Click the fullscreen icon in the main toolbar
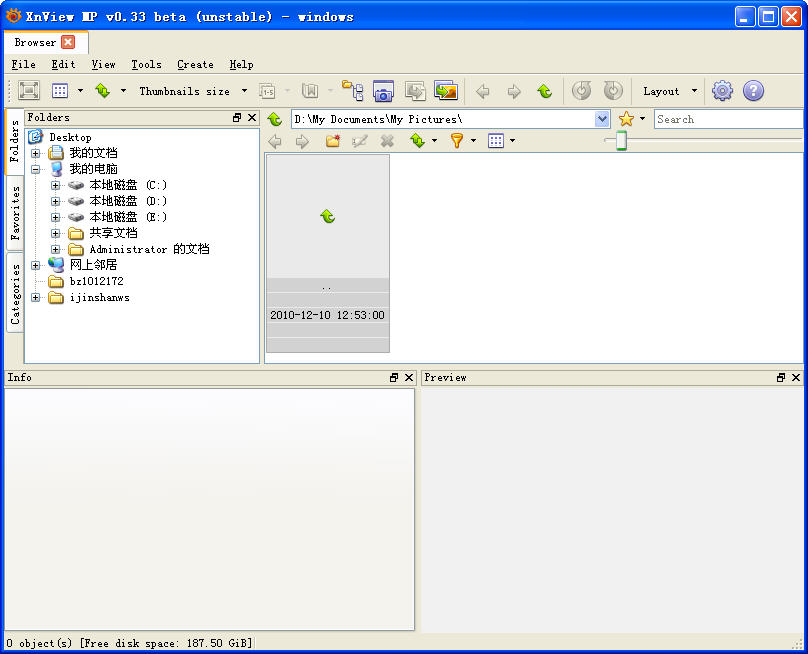 pos(29,91)
